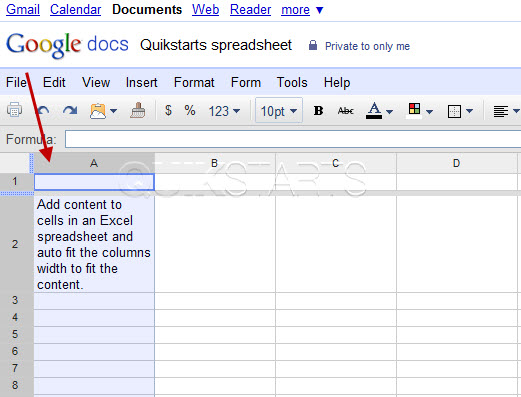Click the Undo arrow icon
The width and height of the screenshot is (521, 397).
[43, 110]
